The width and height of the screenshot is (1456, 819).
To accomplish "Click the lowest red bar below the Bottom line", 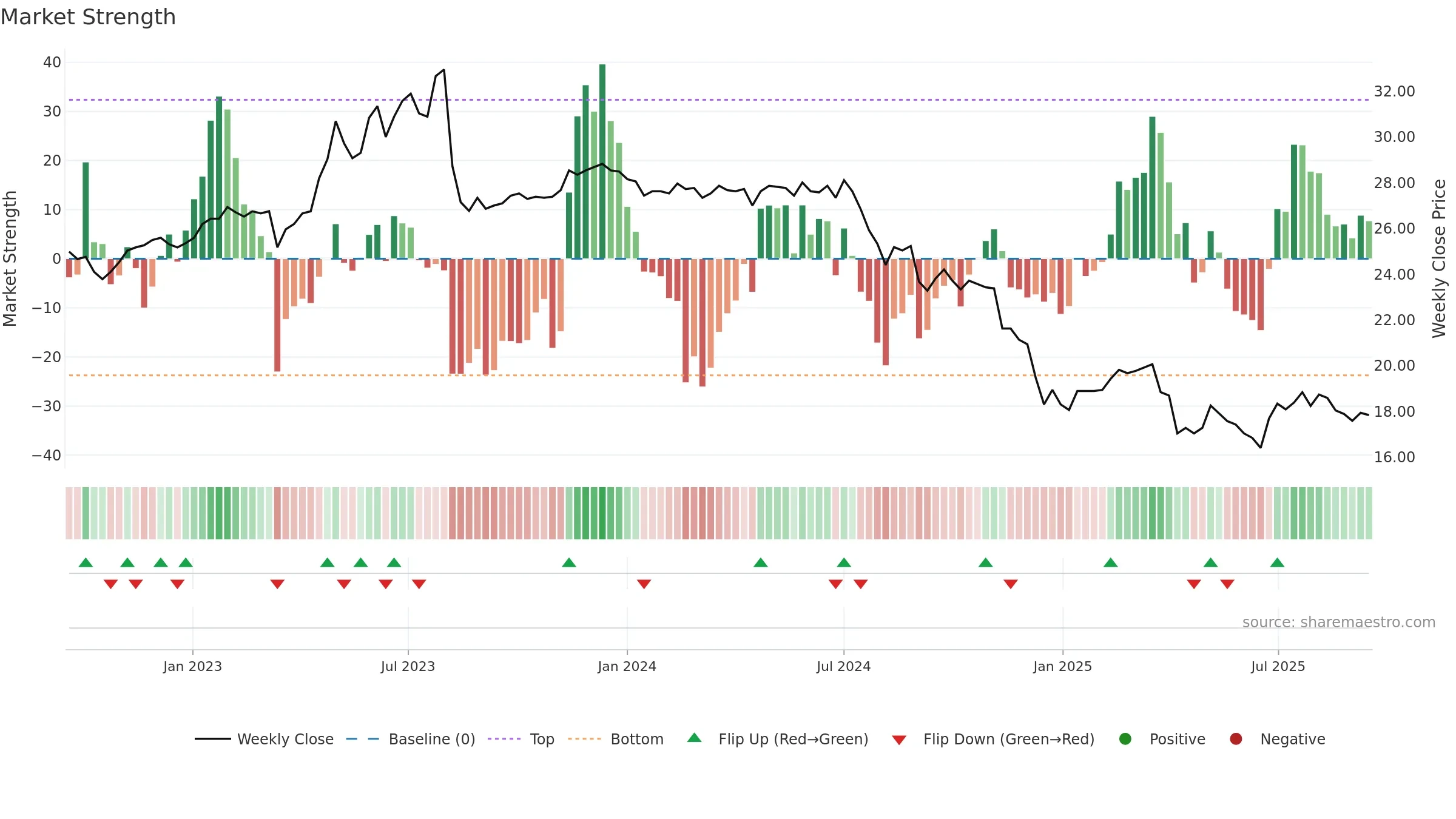I will tap(703, 323).
